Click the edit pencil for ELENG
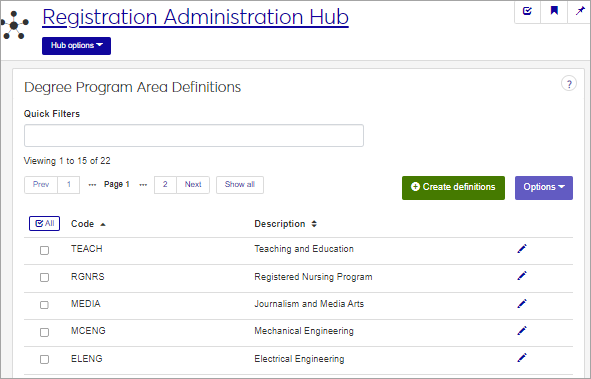This screenshot has width=591, height=379. [x=522, y=358]
